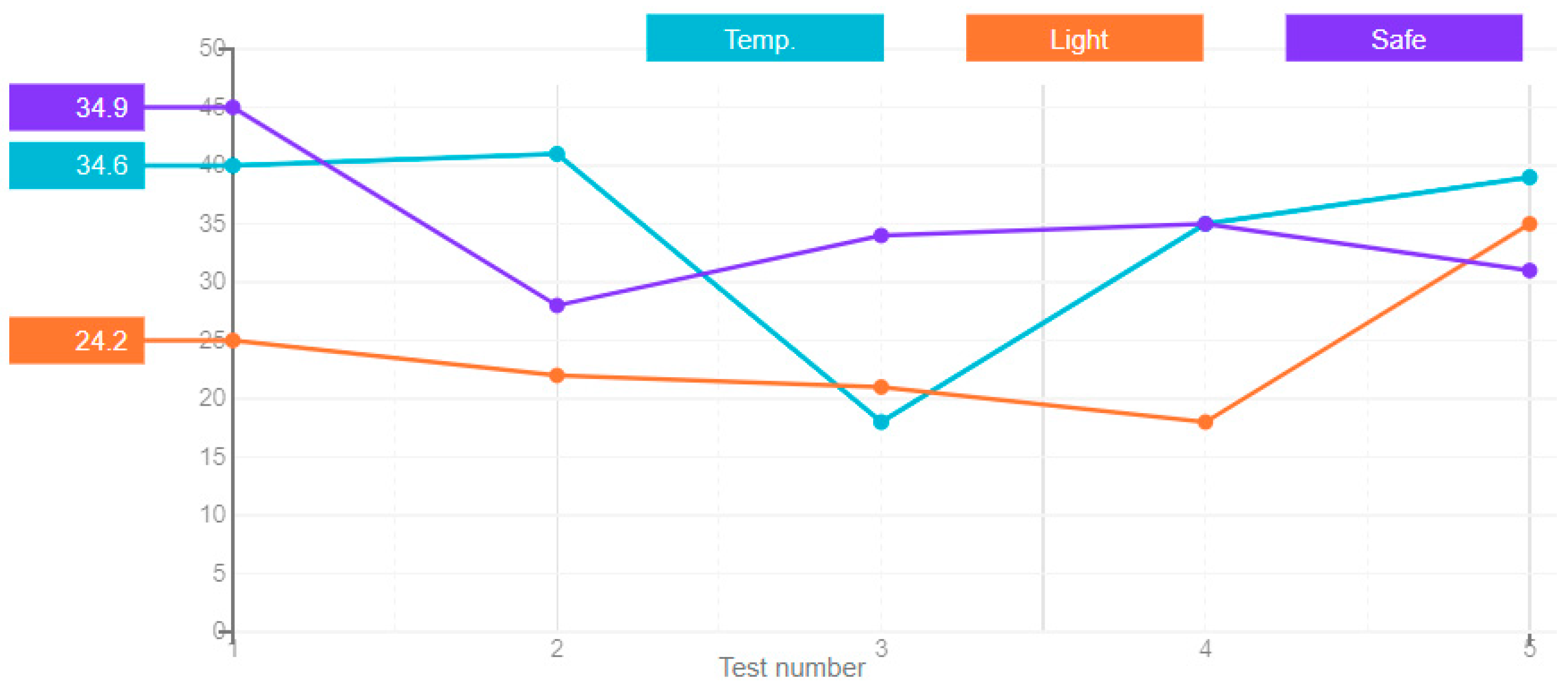The width and height of the screenshot is (1568, 687).
Task: Toggle the Safe series legend button
Action: pos(1403,38)
